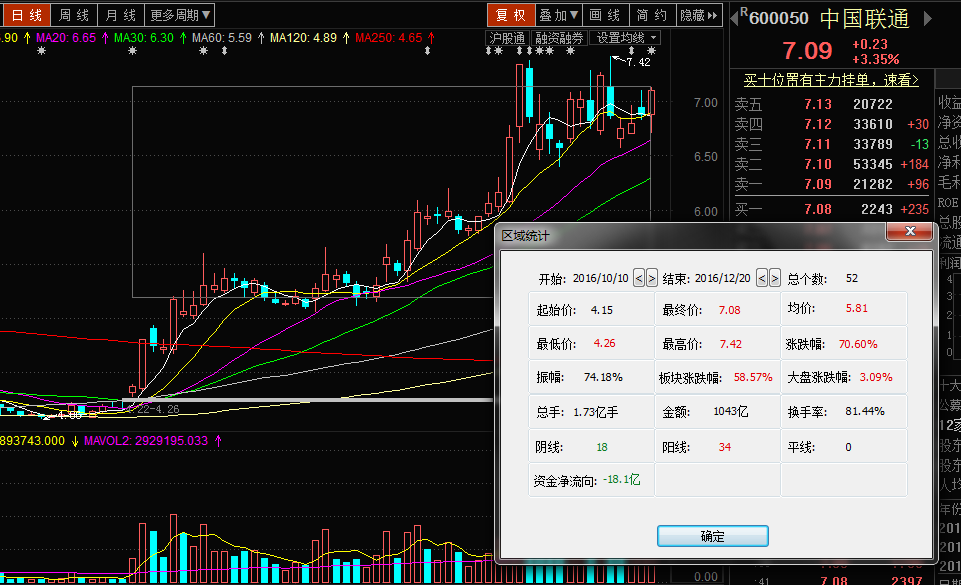
Task: Click the 最高价 value 7.42 in dialog
Action: (731, 344)
